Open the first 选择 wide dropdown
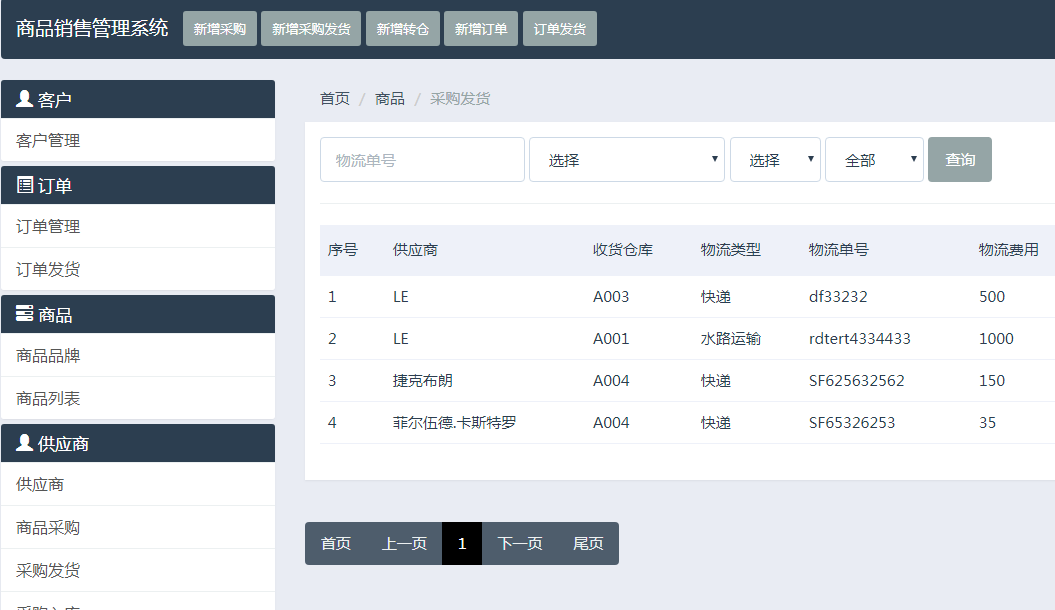Image resolution: width=1055 pixels, height=610 pixels. [x=626, y=160]
